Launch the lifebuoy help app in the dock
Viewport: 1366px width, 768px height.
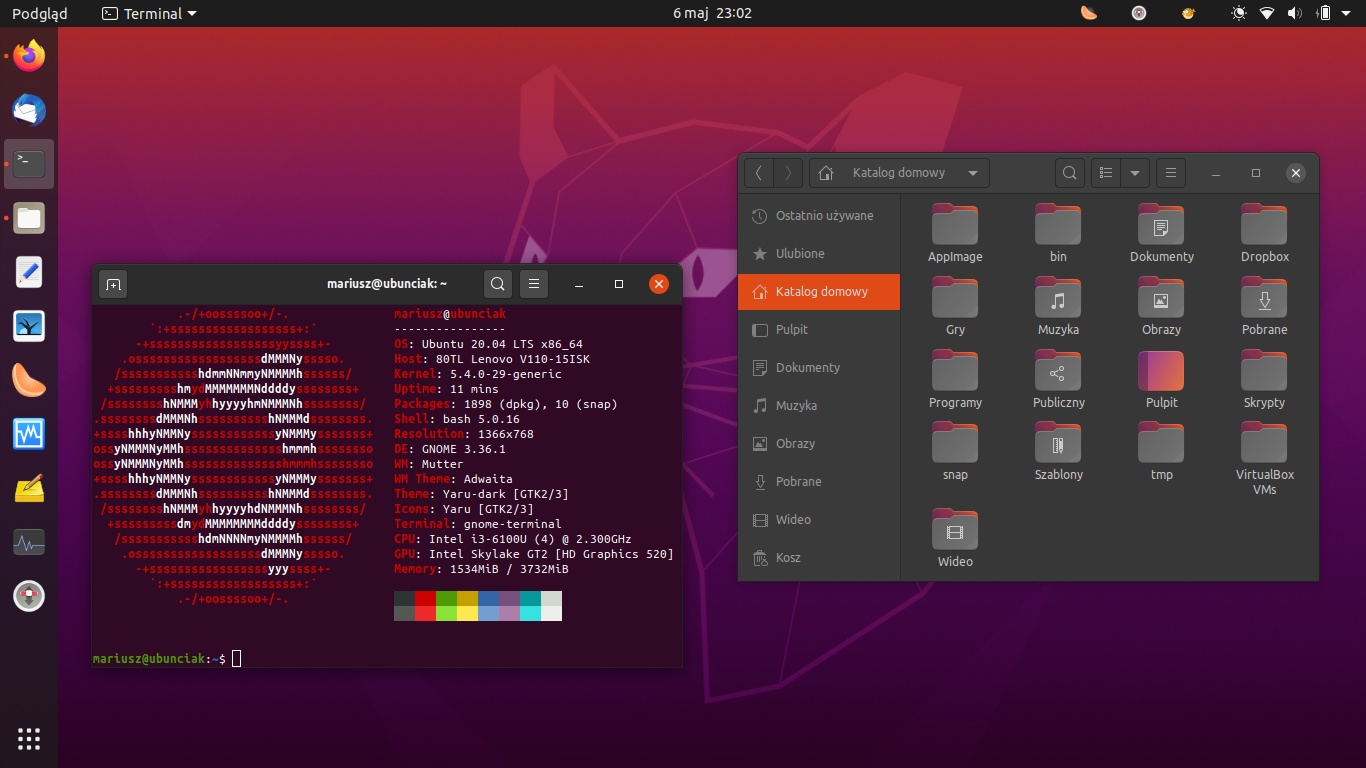[29, 596]
